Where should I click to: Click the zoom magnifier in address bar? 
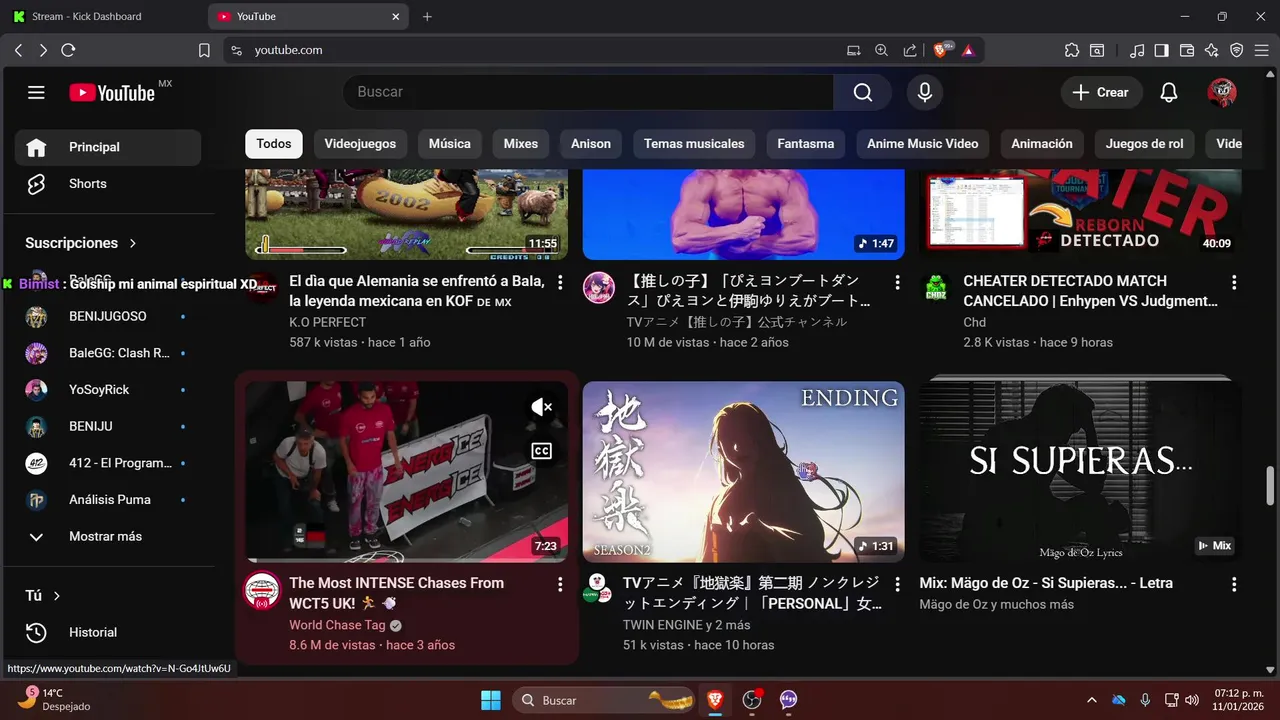pyautogui.click(x=881, y=50)
